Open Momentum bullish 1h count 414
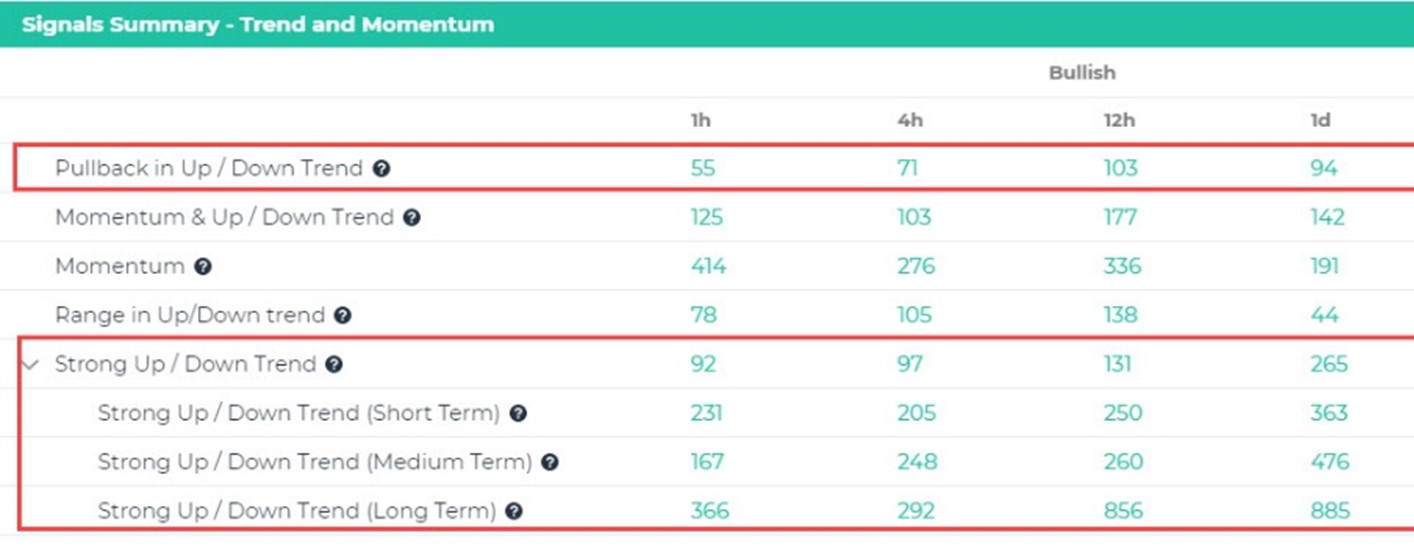This screenshot has height=547, width=1414. pyautogui.click(x=708, y=266)
